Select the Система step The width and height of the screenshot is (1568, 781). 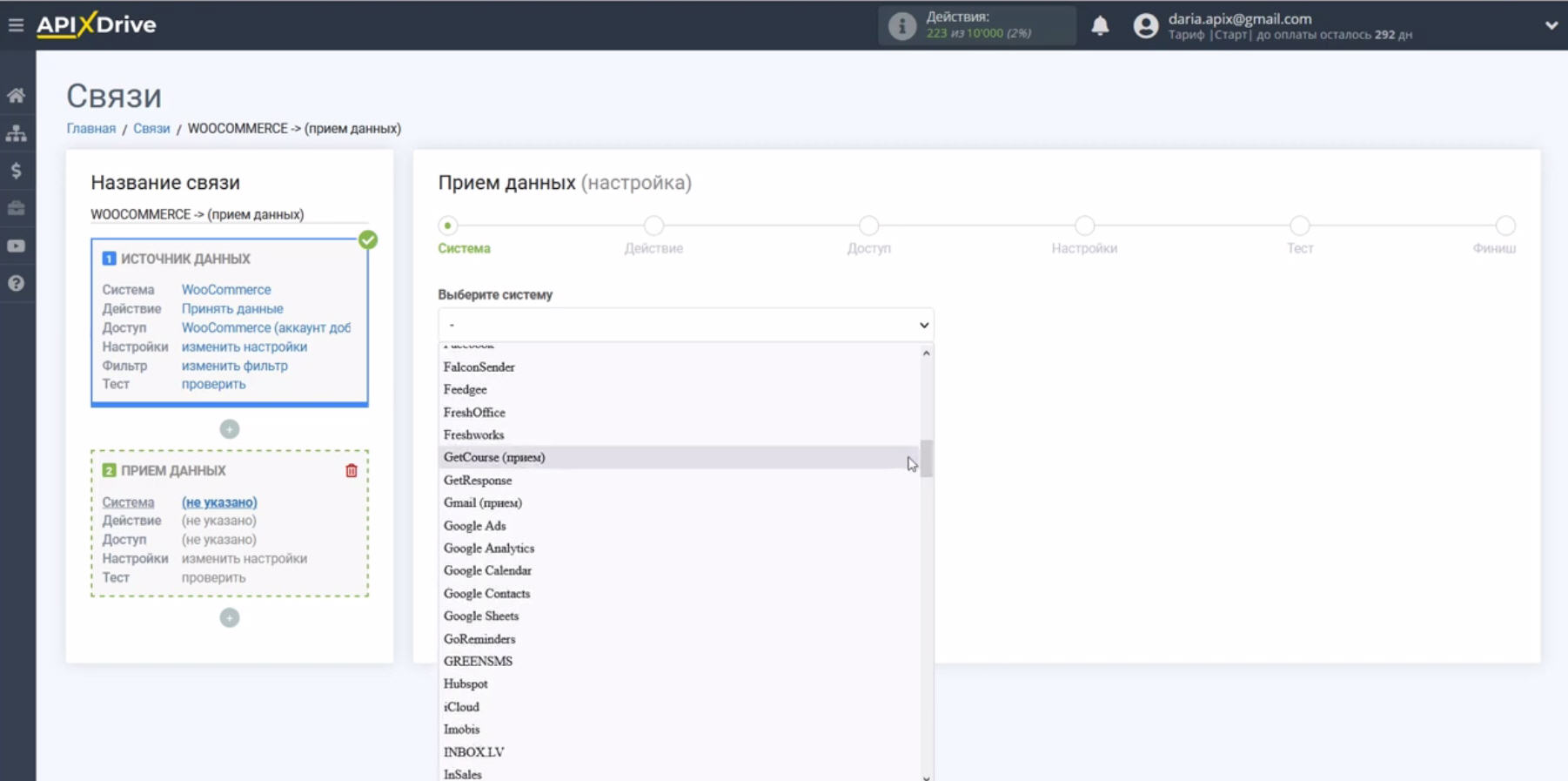click(x=448, y=226)
